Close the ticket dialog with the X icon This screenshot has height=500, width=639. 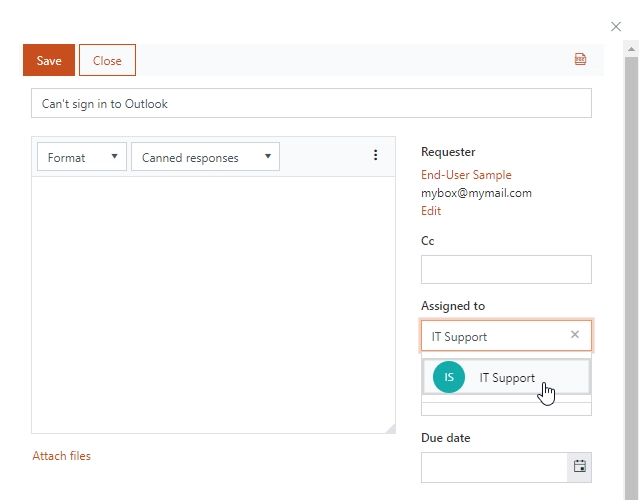coord(616,27)
